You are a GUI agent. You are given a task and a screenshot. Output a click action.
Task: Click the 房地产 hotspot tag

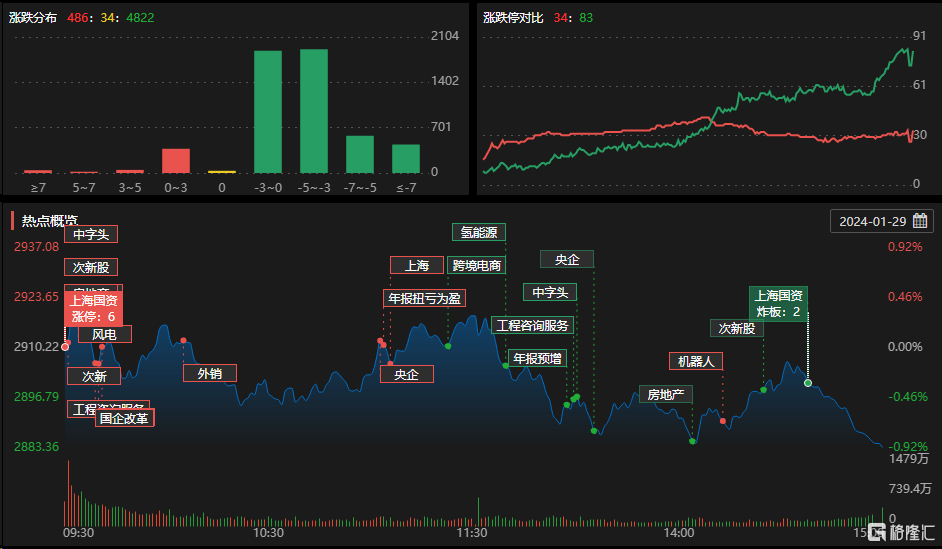665,394
